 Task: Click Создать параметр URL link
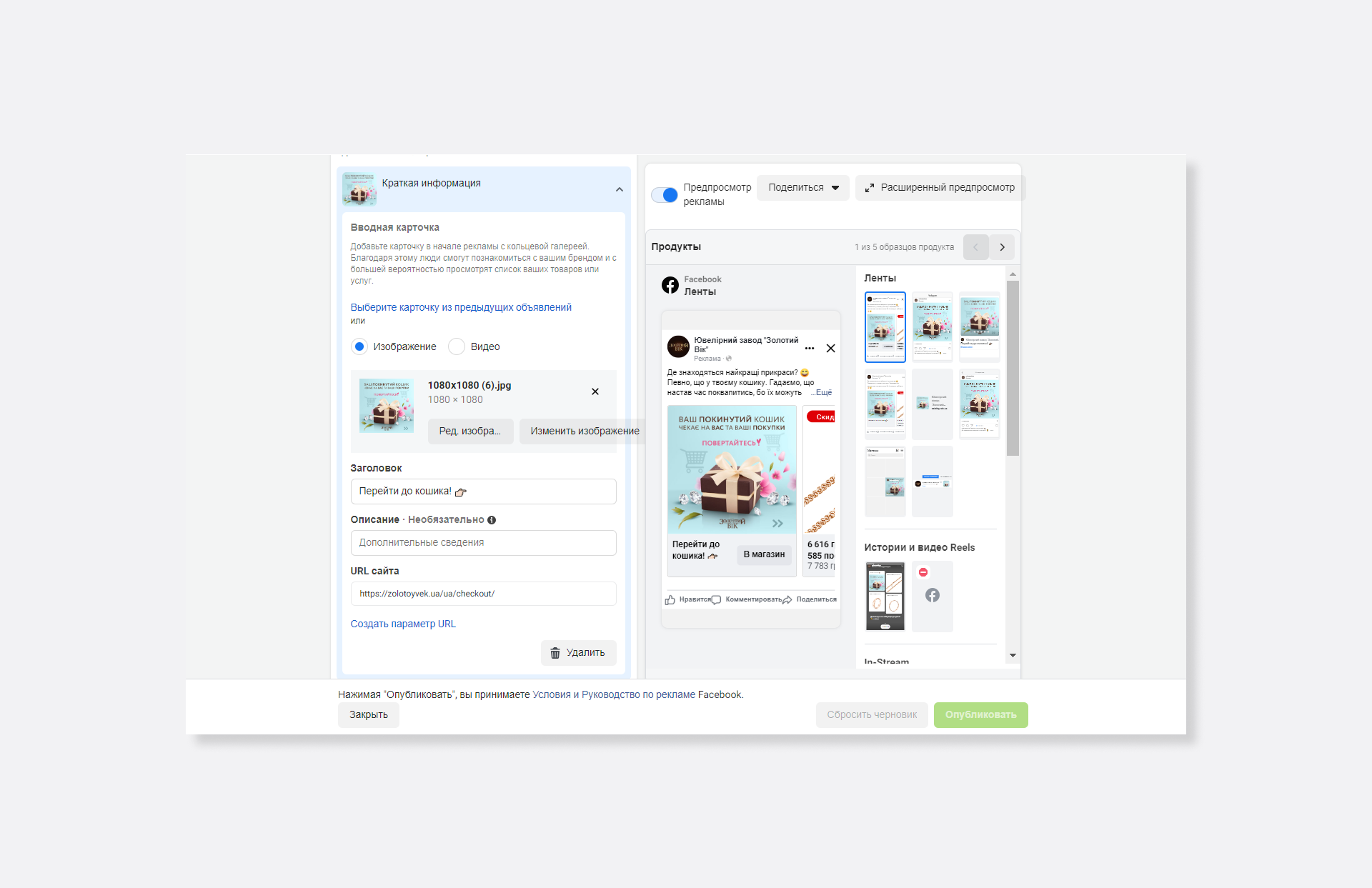(403, 624)
